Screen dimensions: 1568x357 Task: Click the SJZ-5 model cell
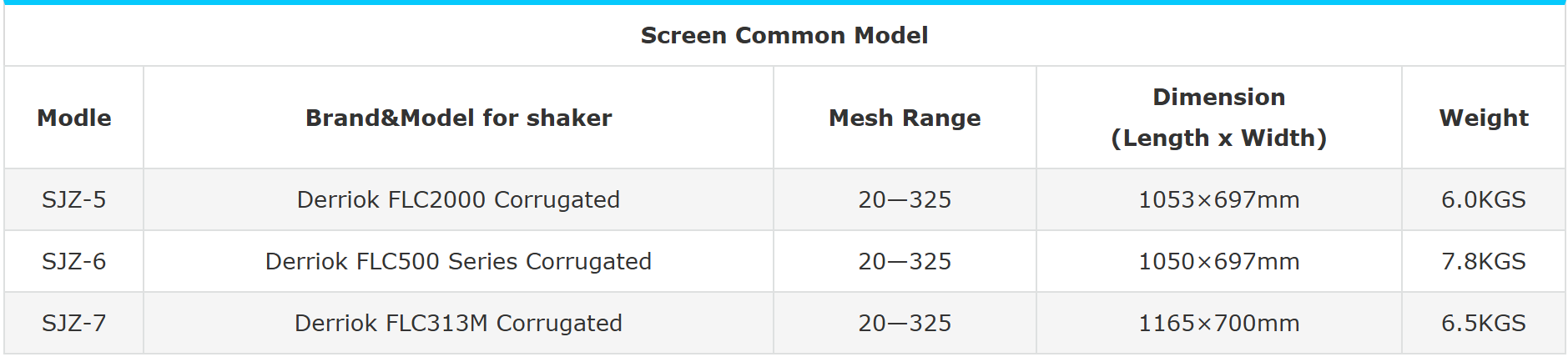73,199
